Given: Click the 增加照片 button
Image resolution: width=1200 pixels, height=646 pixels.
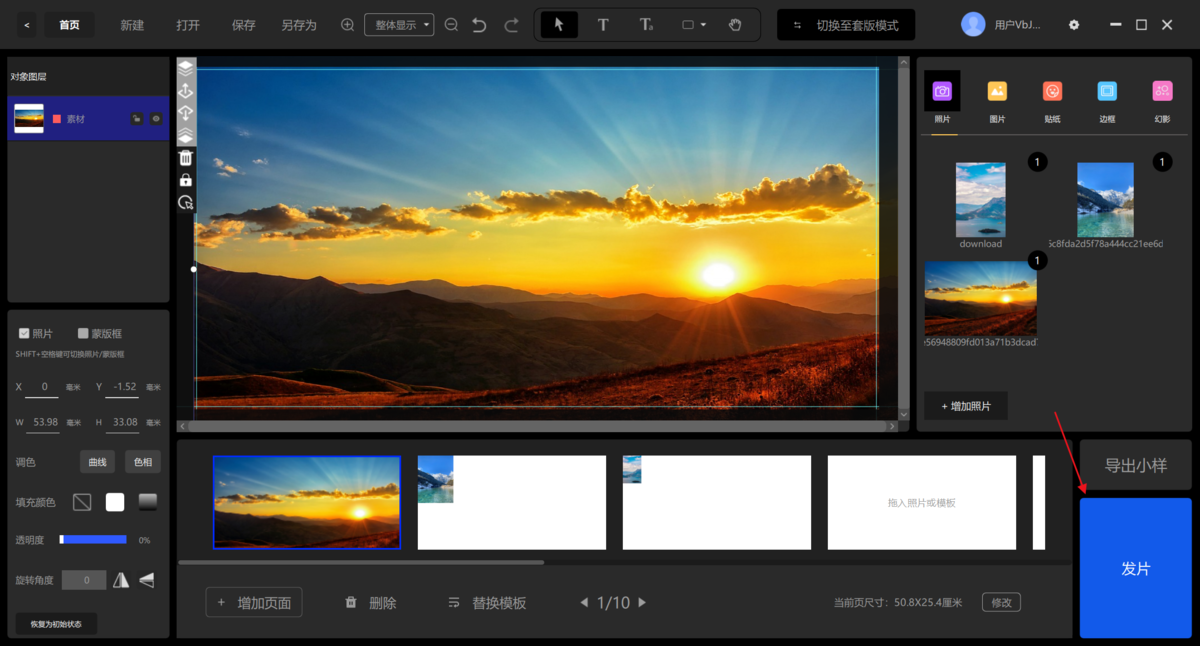Looking at the screenshot, I should (x=966, y=406).
